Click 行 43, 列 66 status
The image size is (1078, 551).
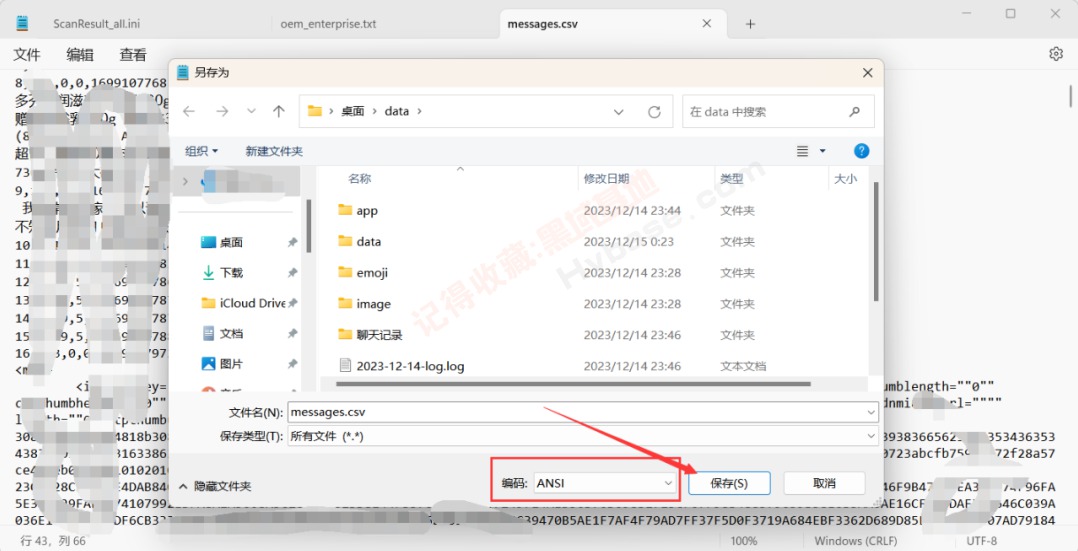[53, 541]
